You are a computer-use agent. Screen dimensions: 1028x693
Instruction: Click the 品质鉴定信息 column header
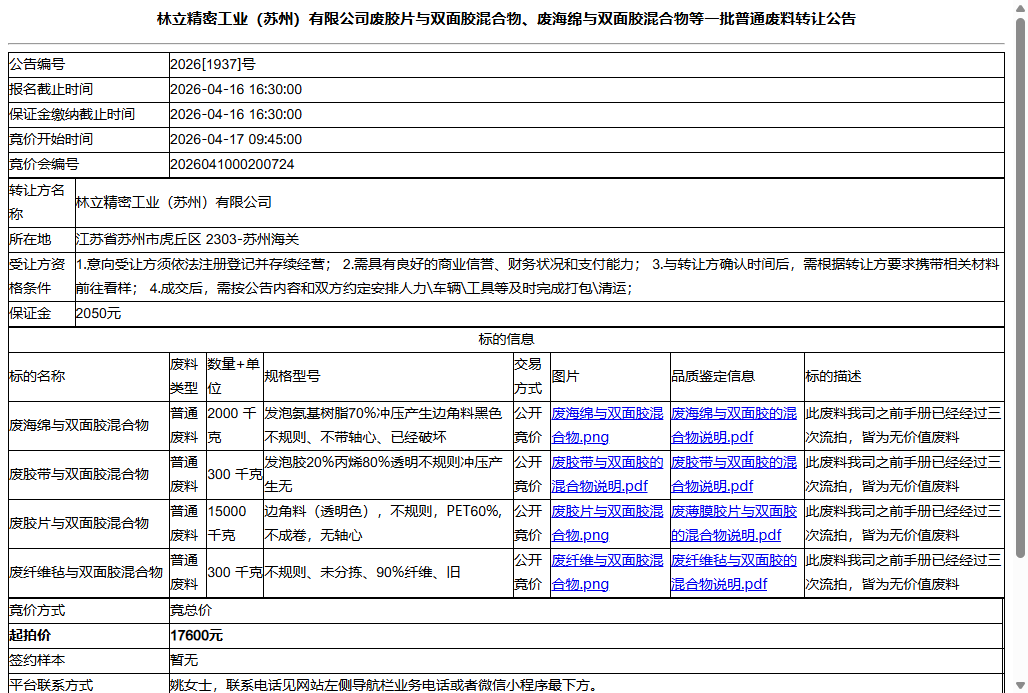737,376
